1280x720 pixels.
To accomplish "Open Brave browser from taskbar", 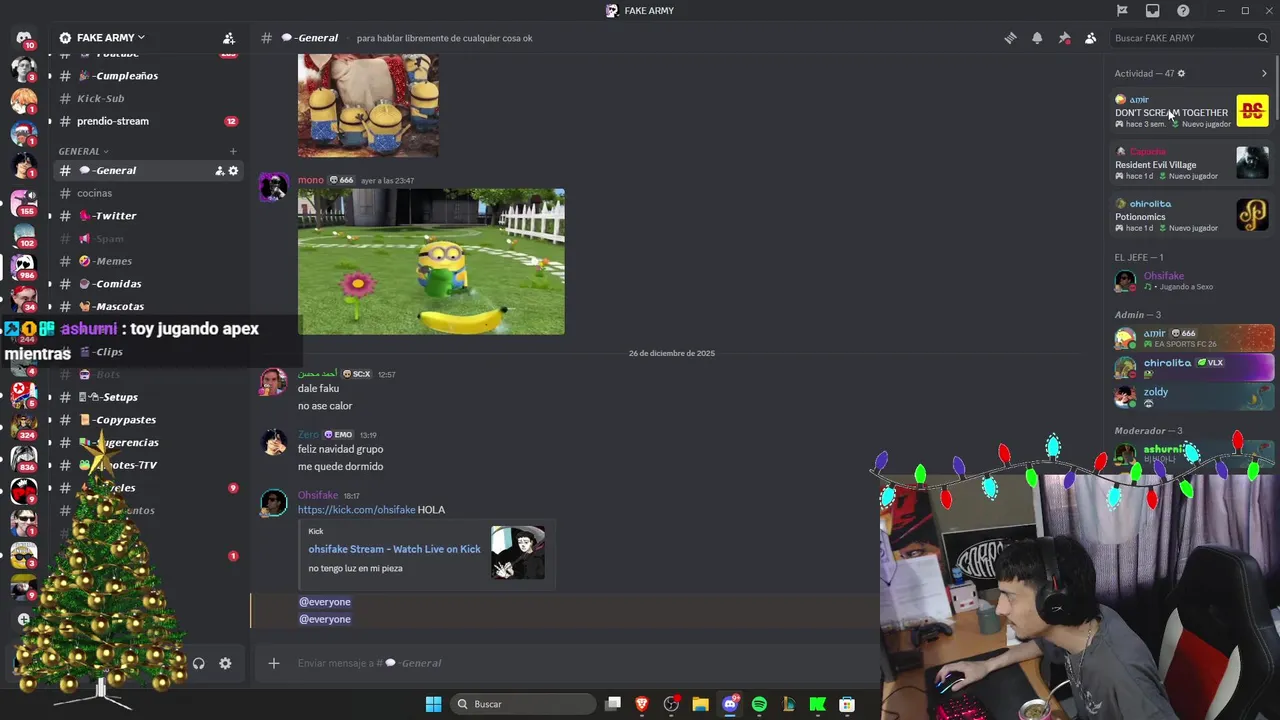I will [642, 704].
